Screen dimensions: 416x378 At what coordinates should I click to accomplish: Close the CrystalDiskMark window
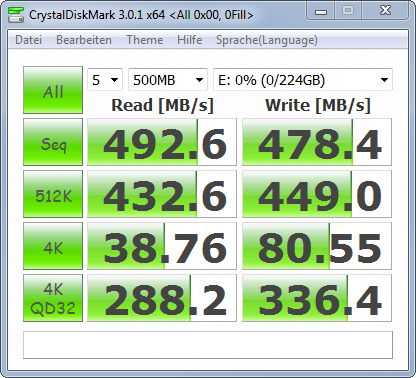click(x=385, y=11)
